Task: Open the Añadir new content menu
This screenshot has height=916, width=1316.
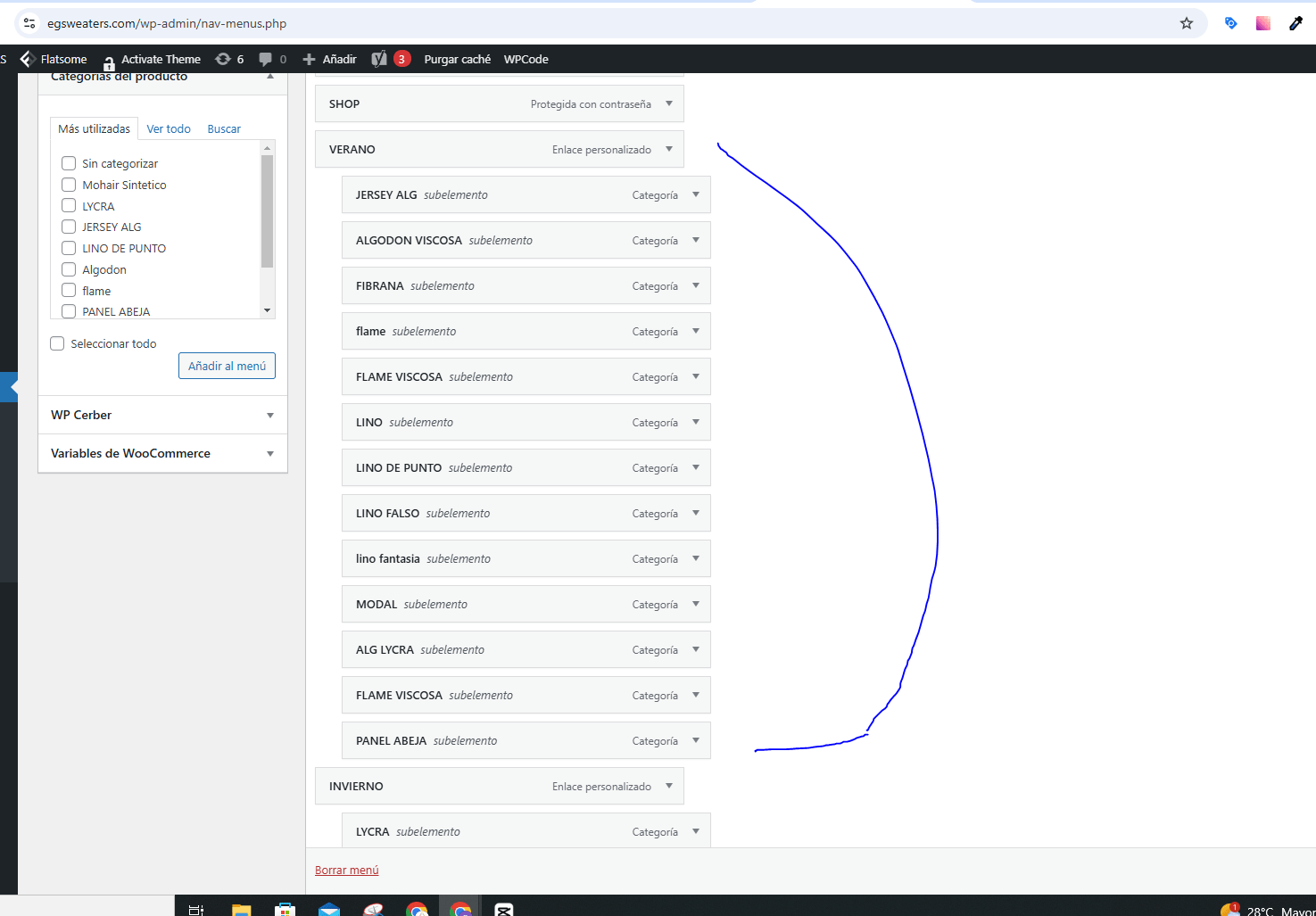Action: (329, 59)
